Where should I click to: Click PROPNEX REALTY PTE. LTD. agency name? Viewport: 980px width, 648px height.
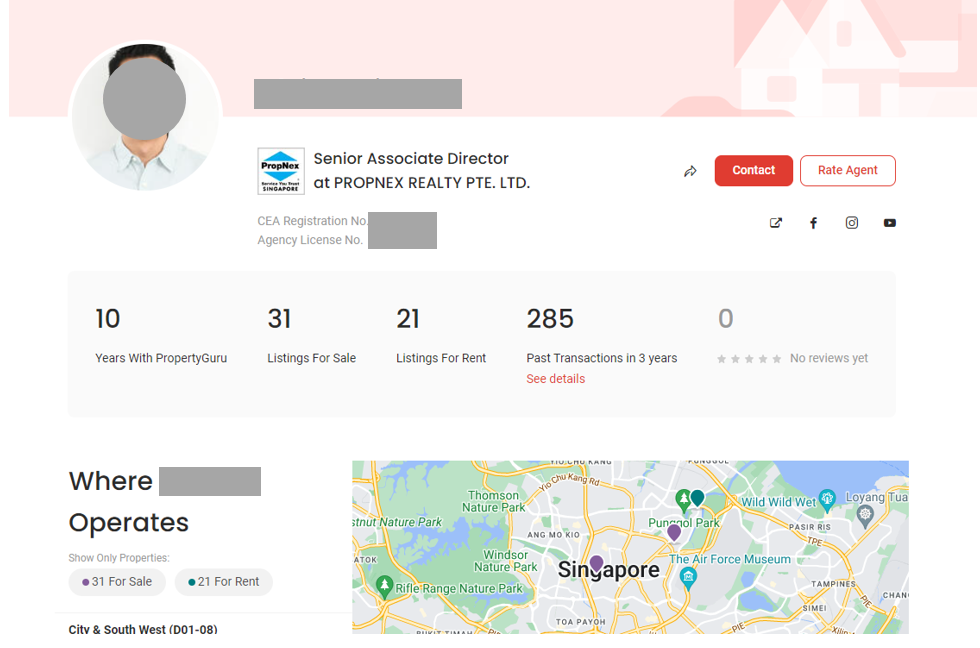point(431,183)
